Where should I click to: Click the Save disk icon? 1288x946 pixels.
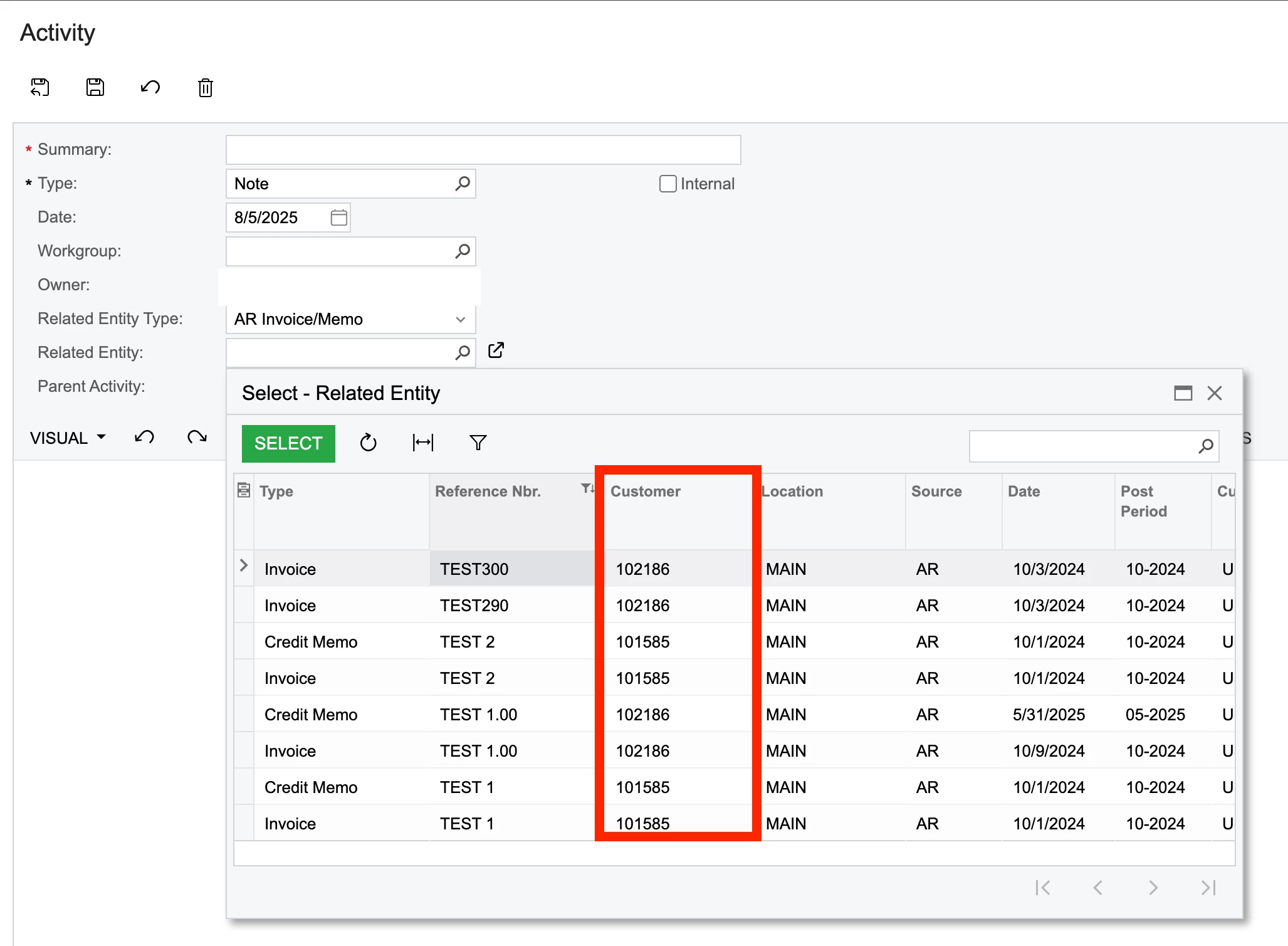pyautogui.click(x=95, y=87)
